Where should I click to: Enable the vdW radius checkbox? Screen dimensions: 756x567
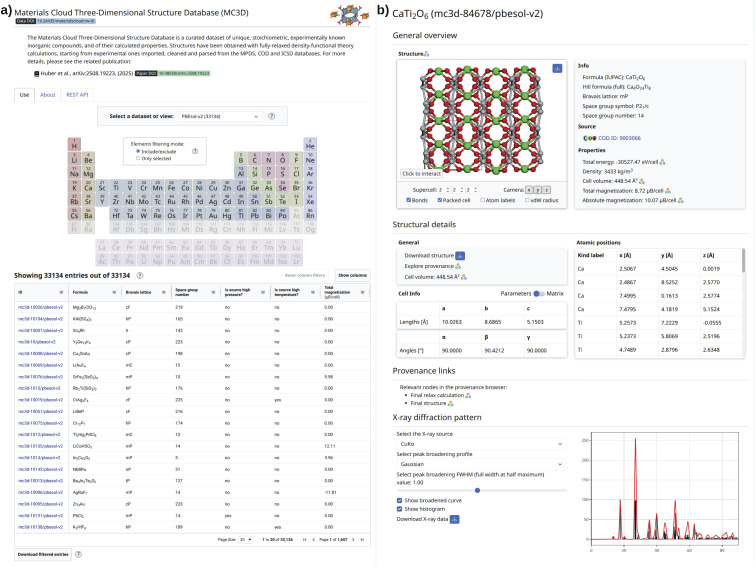click(527, 200)
